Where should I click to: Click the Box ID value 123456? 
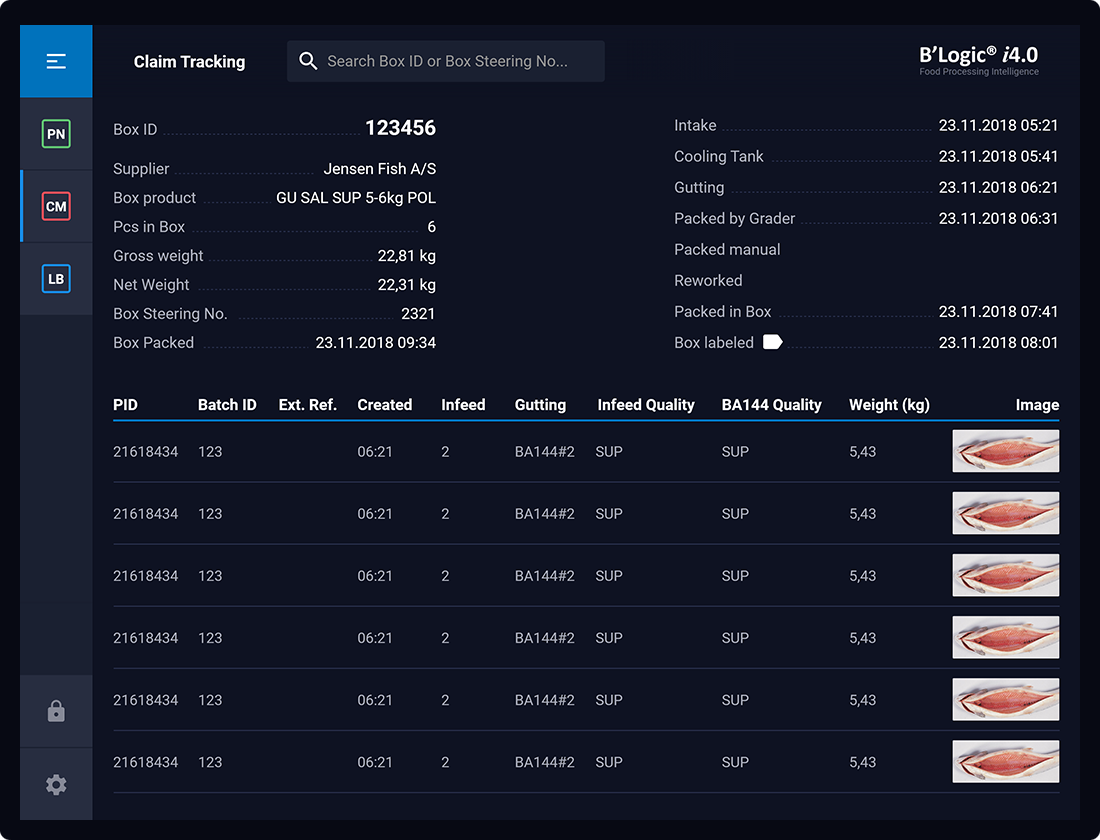click(x=400, y=128)
